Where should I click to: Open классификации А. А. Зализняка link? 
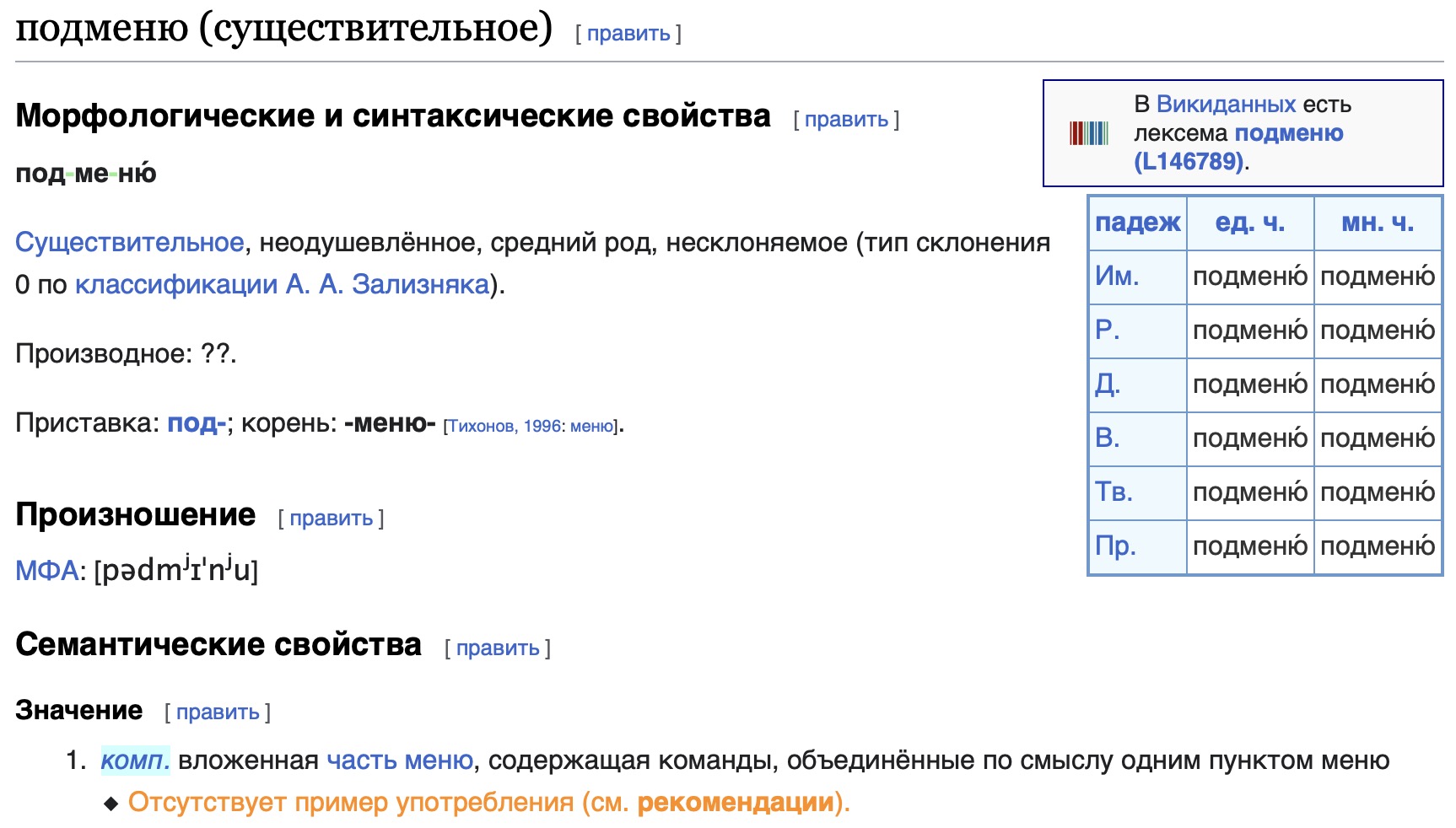[x=282, y=285]
